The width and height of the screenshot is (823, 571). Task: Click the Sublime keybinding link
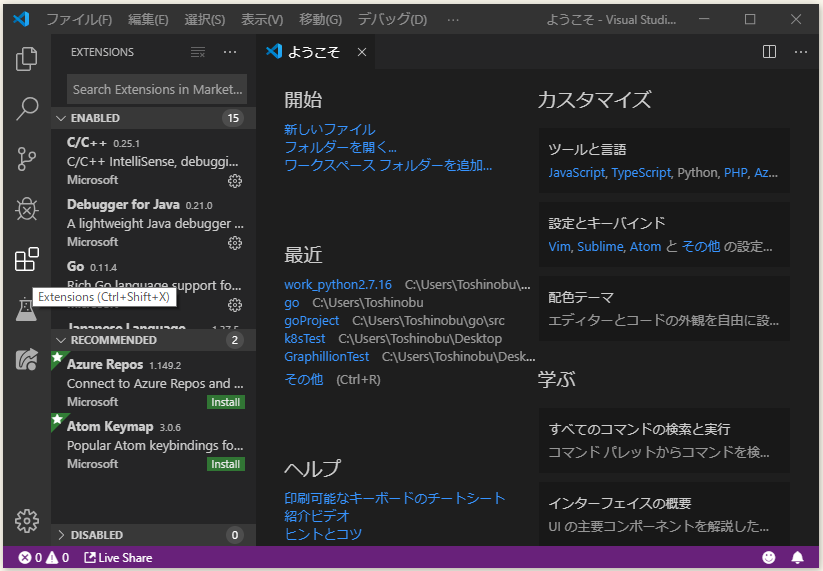tap(600, 247)
